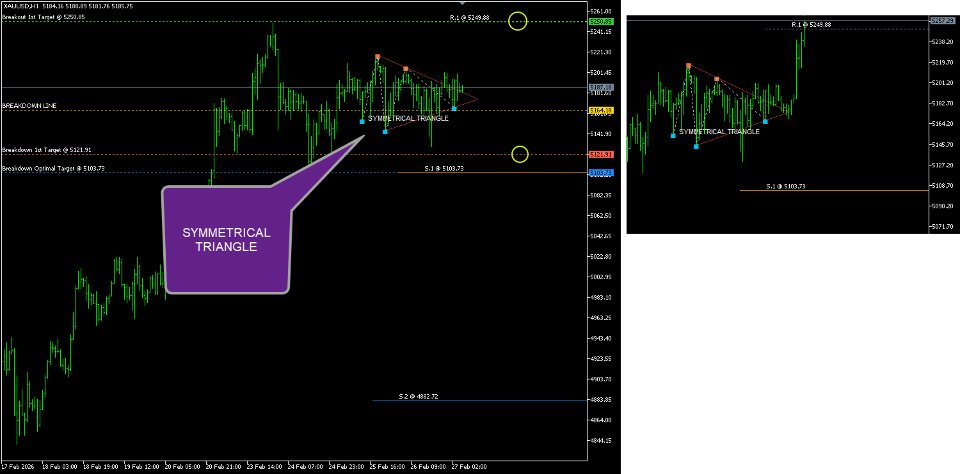The image size is (960, 474).
Task: Click the '23 Feb 14:00' time axis label
Action: tap(263, 467)
